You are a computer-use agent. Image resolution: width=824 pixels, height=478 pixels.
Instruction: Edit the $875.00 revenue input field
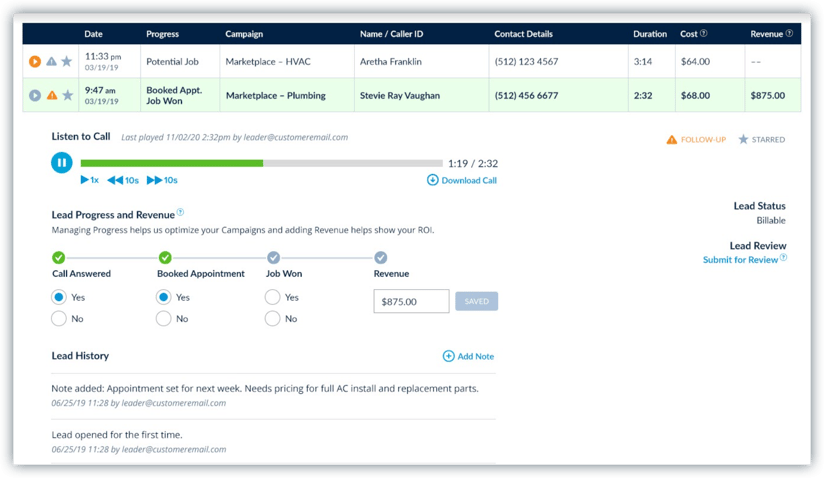pos(411,301)
